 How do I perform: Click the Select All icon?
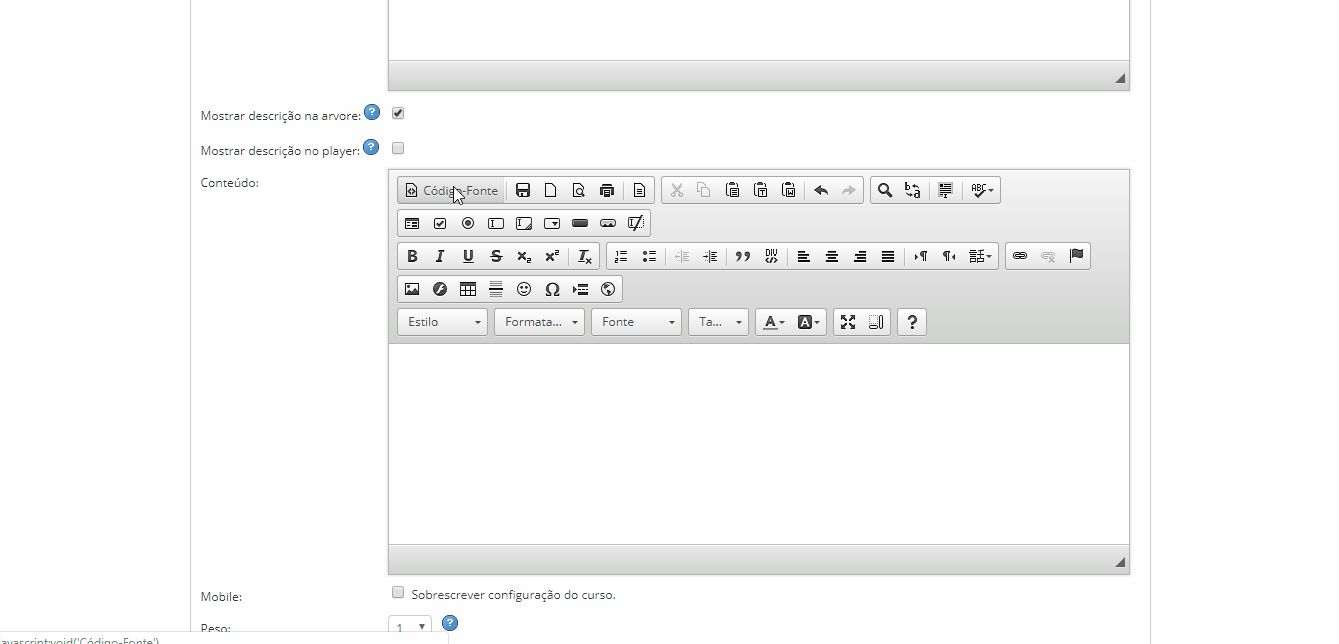(x=946, y=190)
